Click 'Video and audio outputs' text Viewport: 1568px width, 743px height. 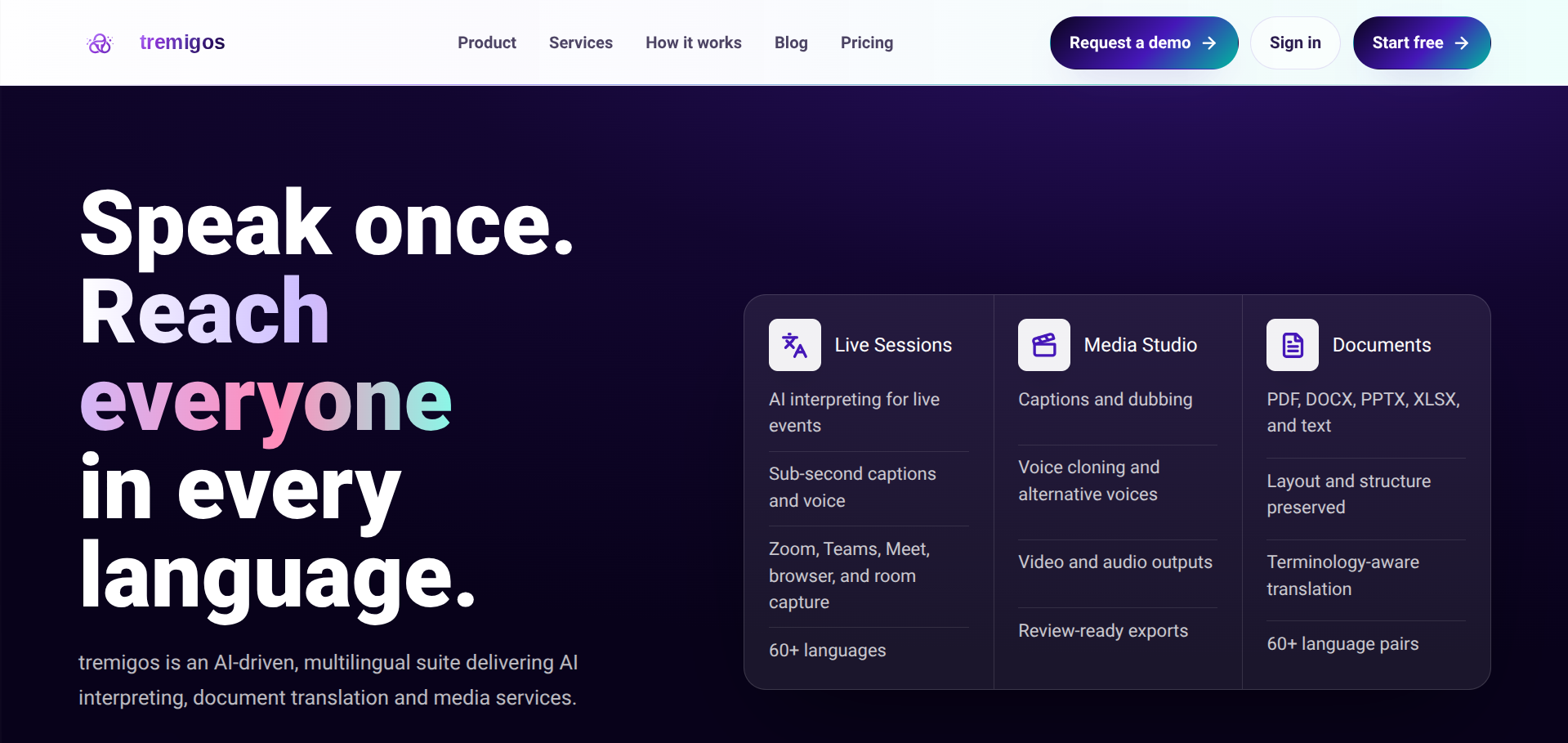tap(1115, 562)
